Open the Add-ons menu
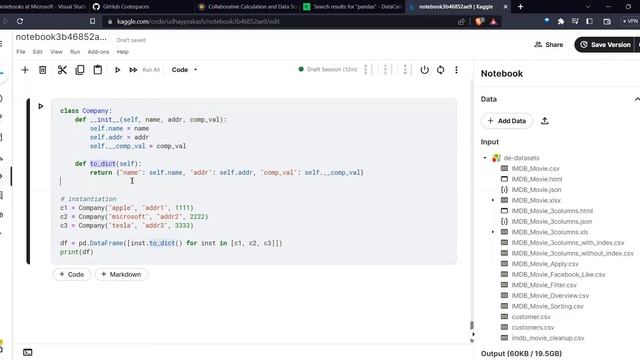 click(x=98, y=52)
